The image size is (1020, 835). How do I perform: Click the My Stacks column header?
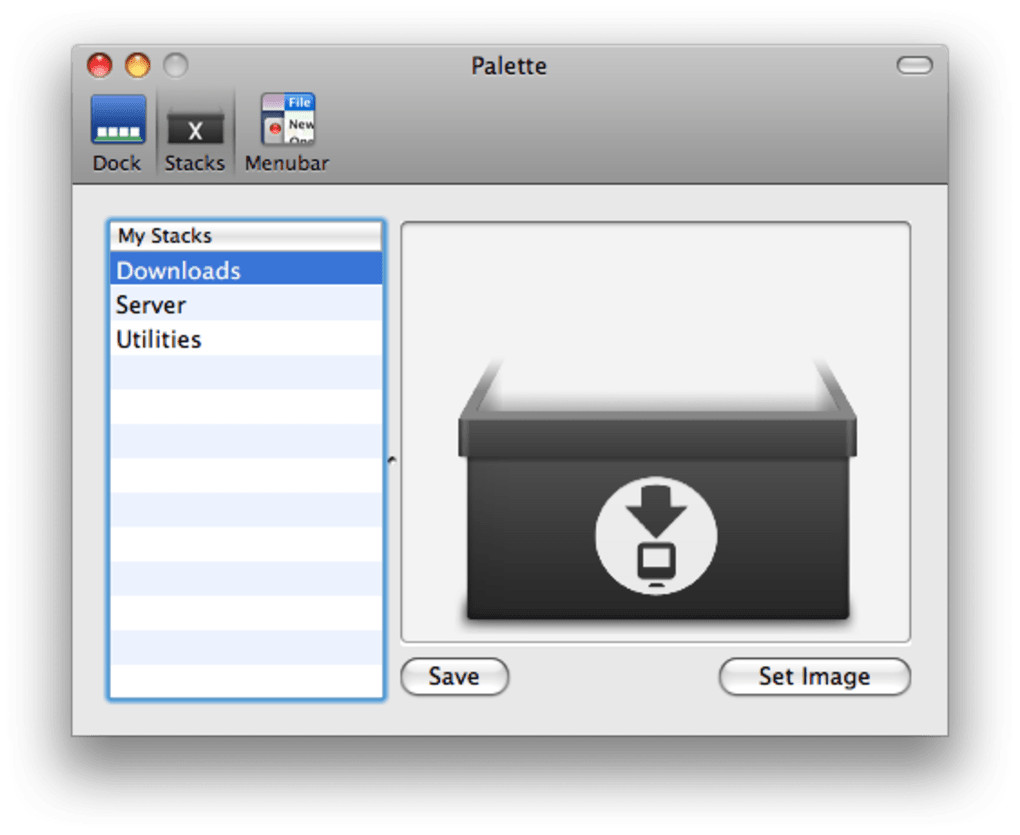pos(246,235)
